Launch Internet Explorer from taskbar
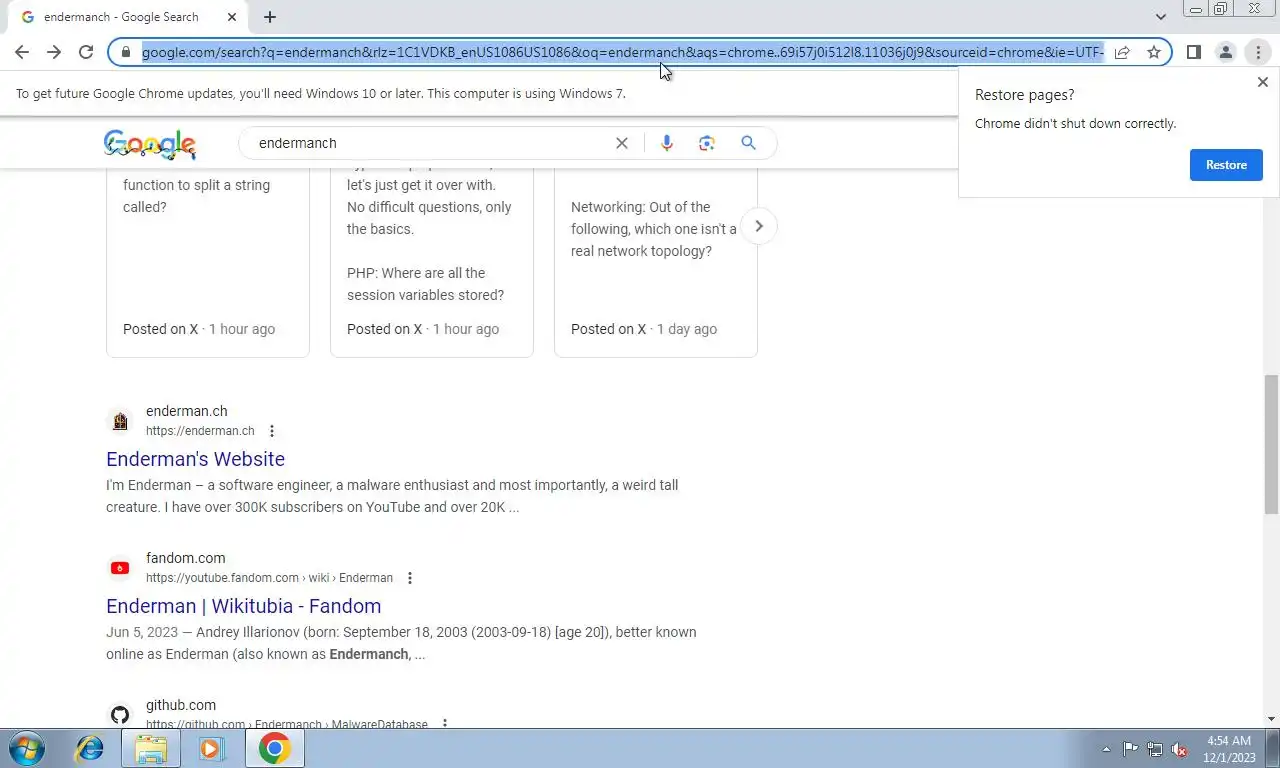The height and width of the screenshot is (768, 1280). [x=90, y=748]
